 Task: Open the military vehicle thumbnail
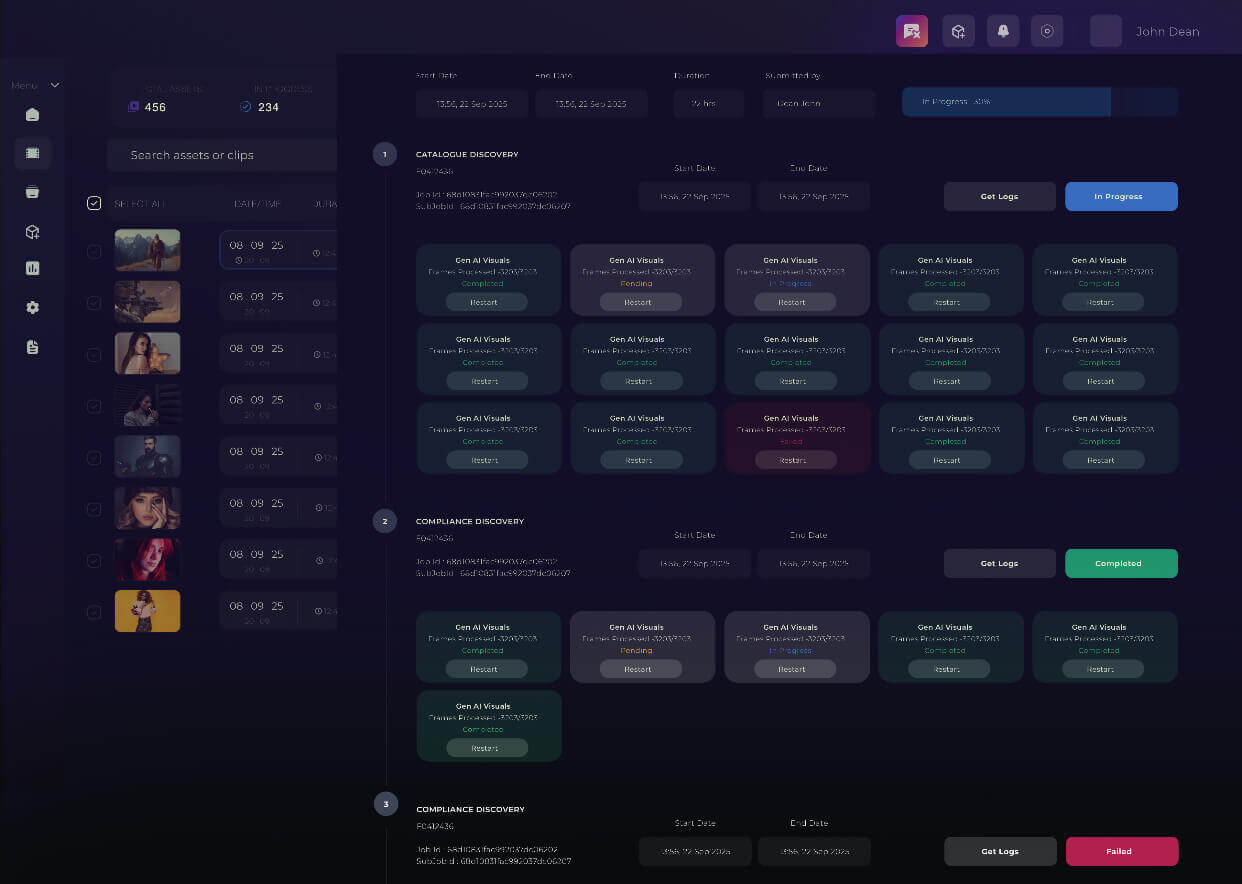click(x=147, y=302)
